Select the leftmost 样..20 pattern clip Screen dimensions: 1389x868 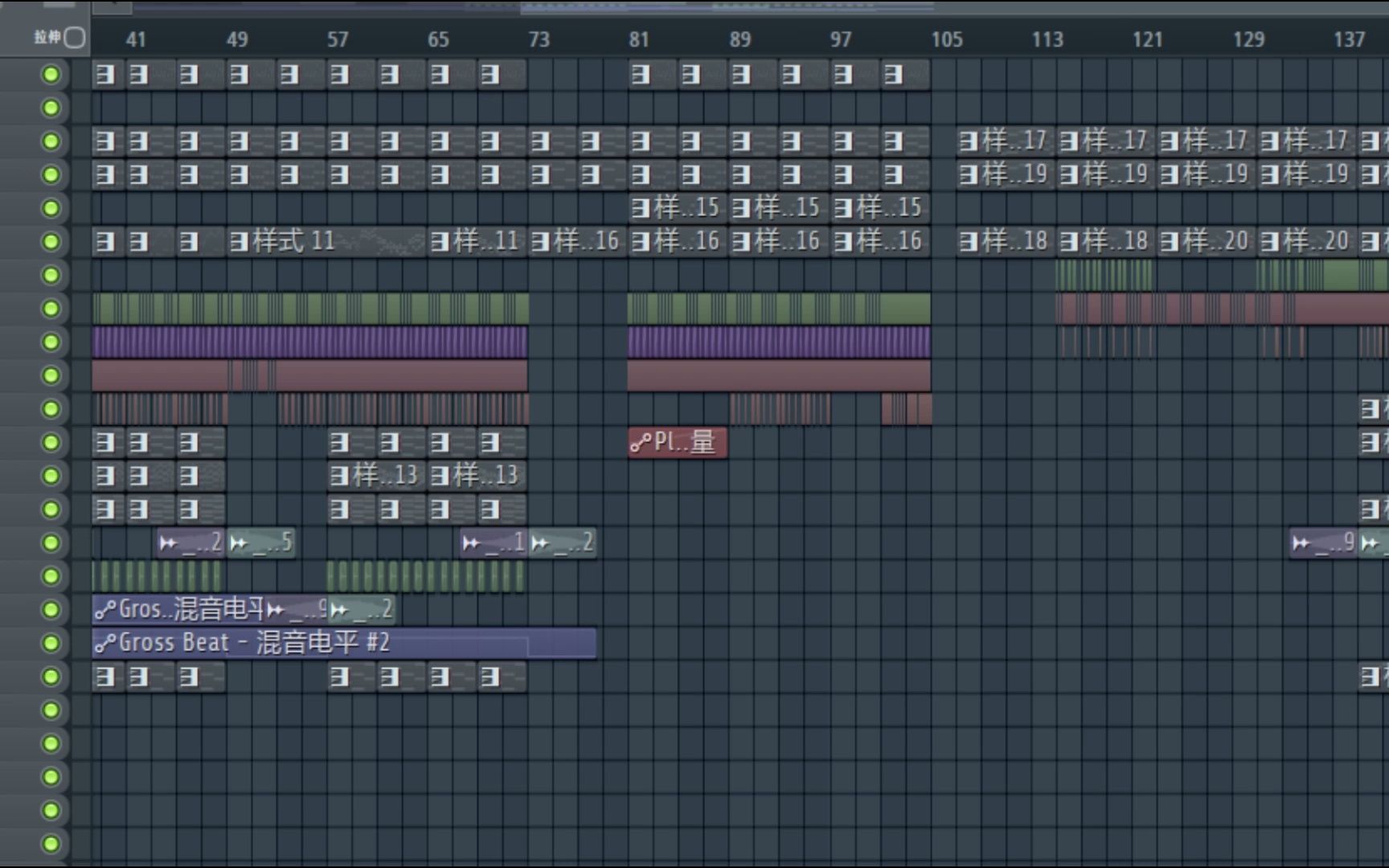1206,242
